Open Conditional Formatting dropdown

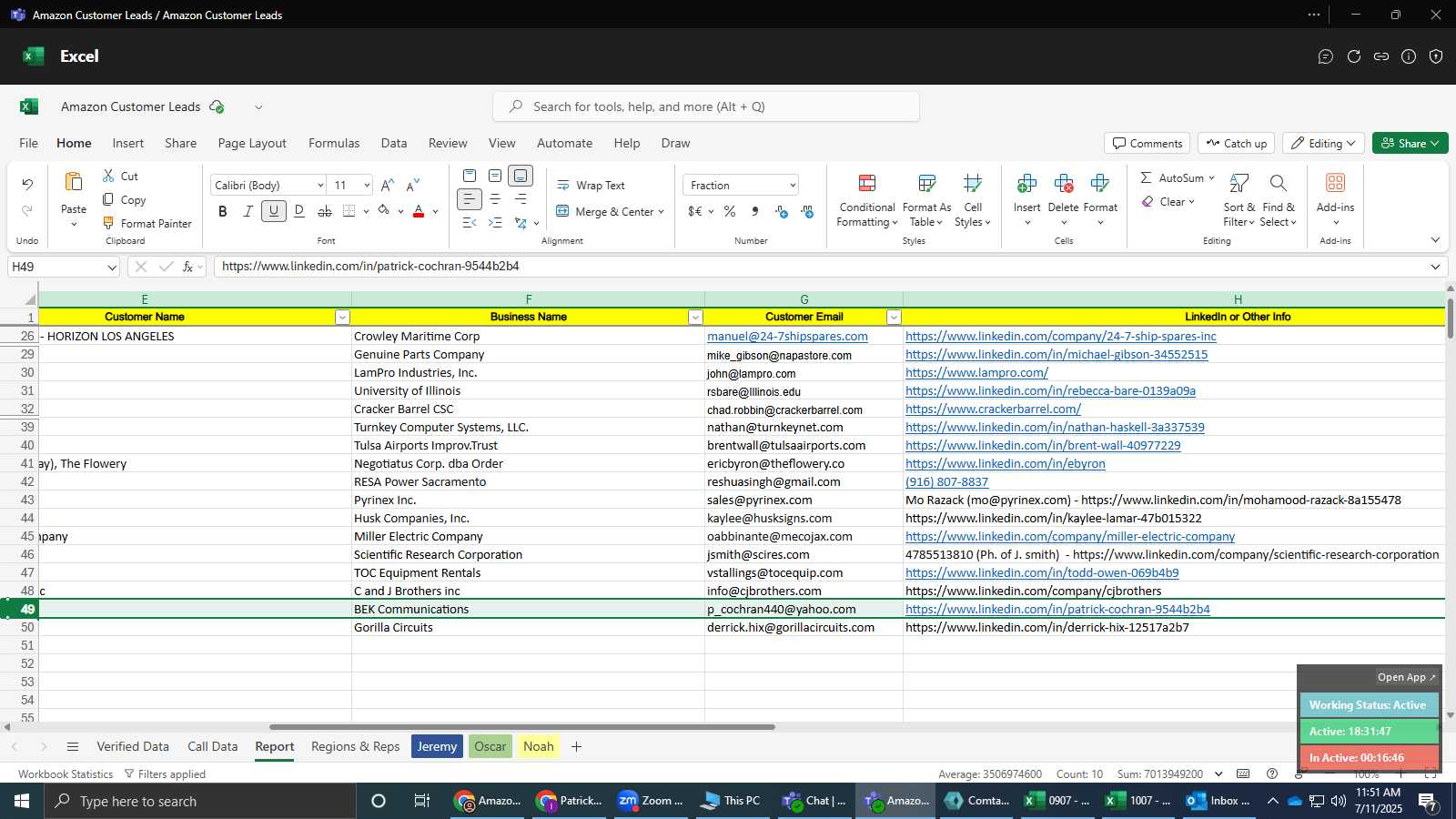click(x=867, y=201)
